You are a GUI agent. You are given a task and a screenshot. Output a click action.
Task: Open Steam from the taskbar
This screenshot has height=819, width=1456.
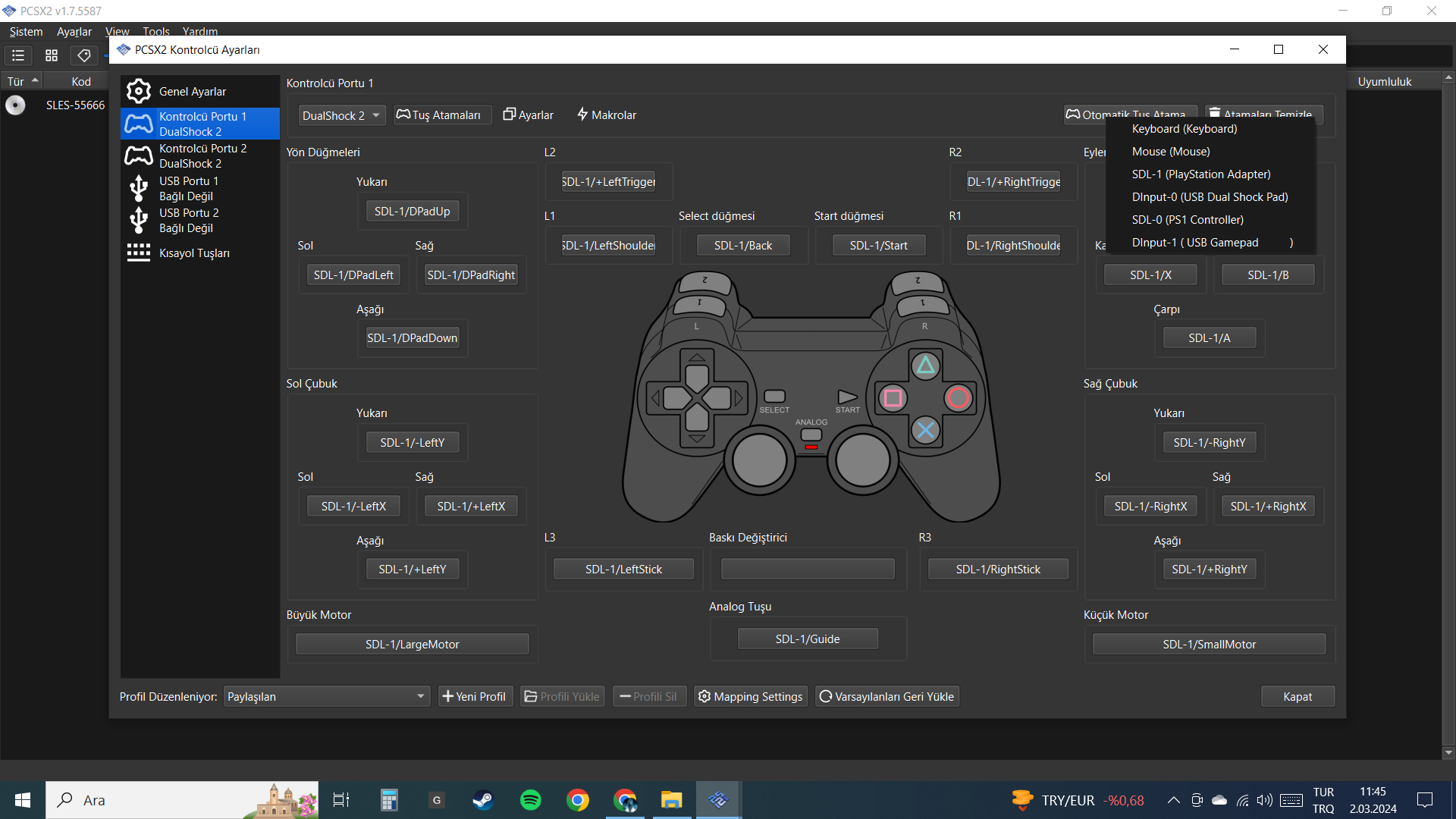pyautogui.click(x=483, y=799)
